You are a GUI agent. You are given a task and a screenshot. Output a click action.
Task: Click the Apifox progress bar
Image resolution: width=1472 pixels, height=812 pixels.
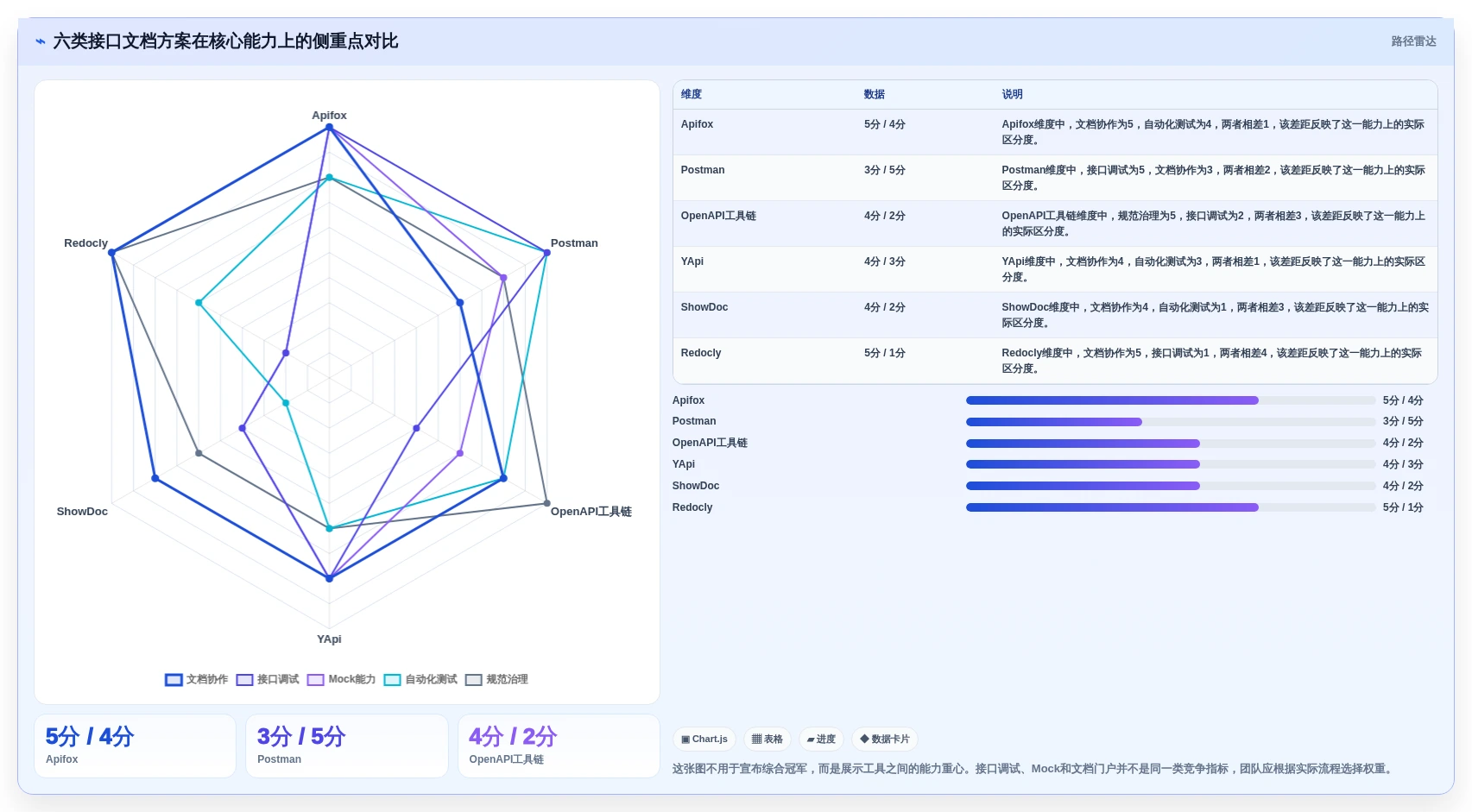point(1171,400)
